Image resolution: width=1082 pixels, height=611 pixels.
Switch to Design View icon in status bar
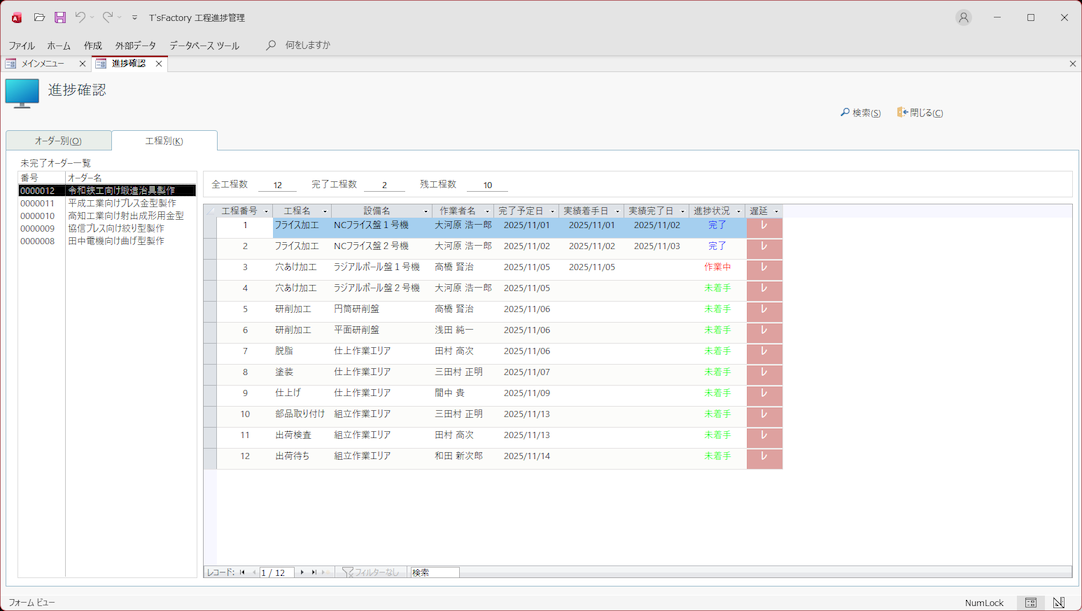pyautogui.click(x=1059, y=603)
